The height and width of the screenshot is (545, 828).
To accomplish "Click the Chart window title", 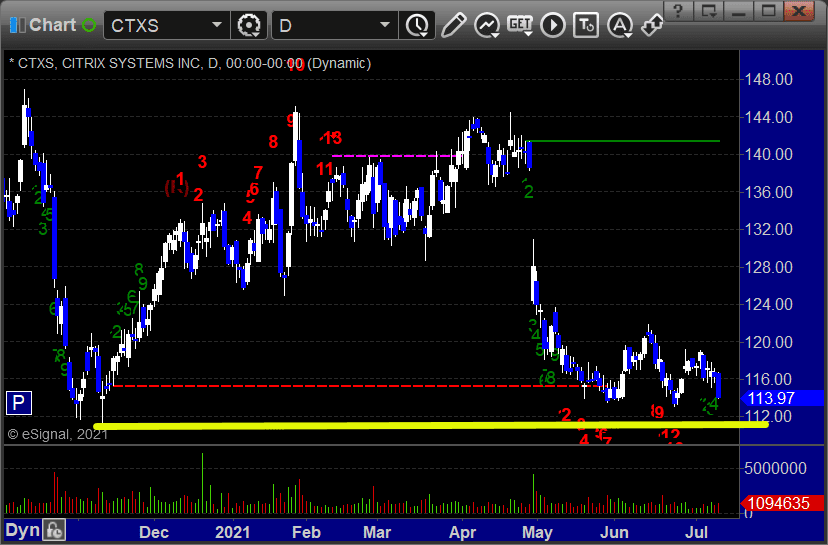I will 53,25.
